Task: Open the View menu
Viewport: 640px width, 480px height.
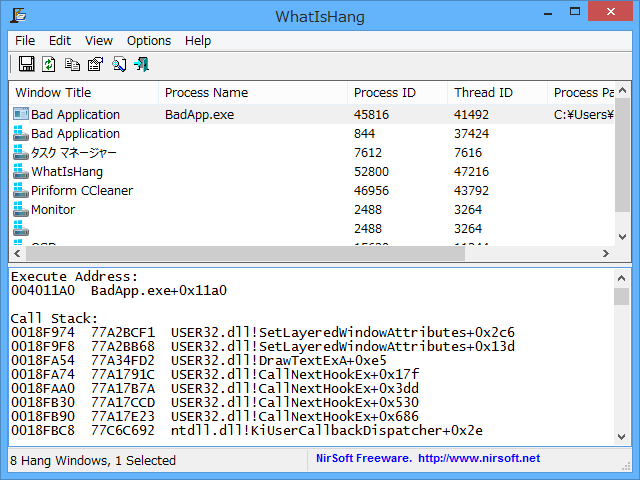Action: (99, 41)
